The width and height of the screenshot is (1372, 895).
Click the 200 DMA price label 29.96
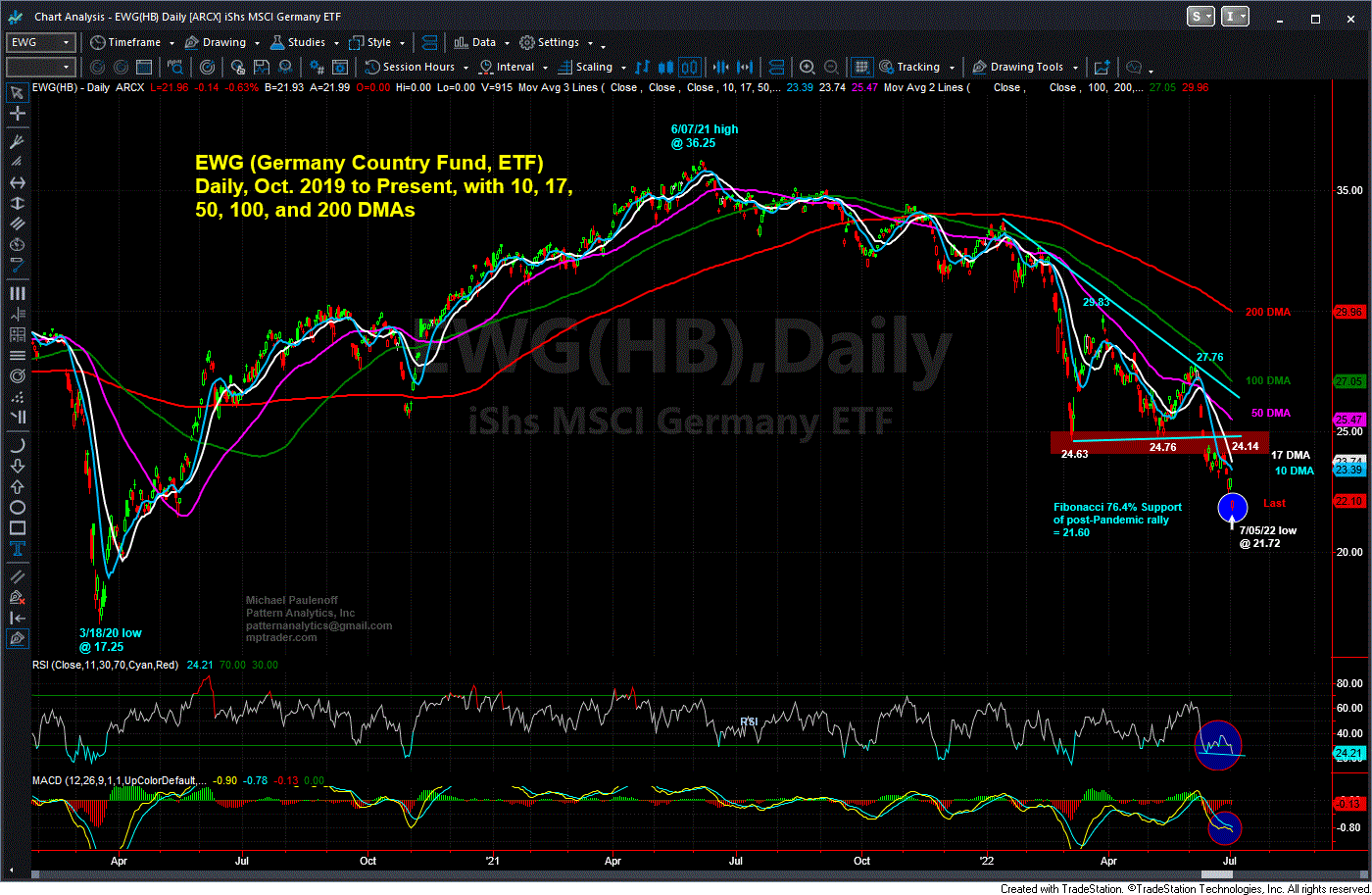click(1349, 312)
